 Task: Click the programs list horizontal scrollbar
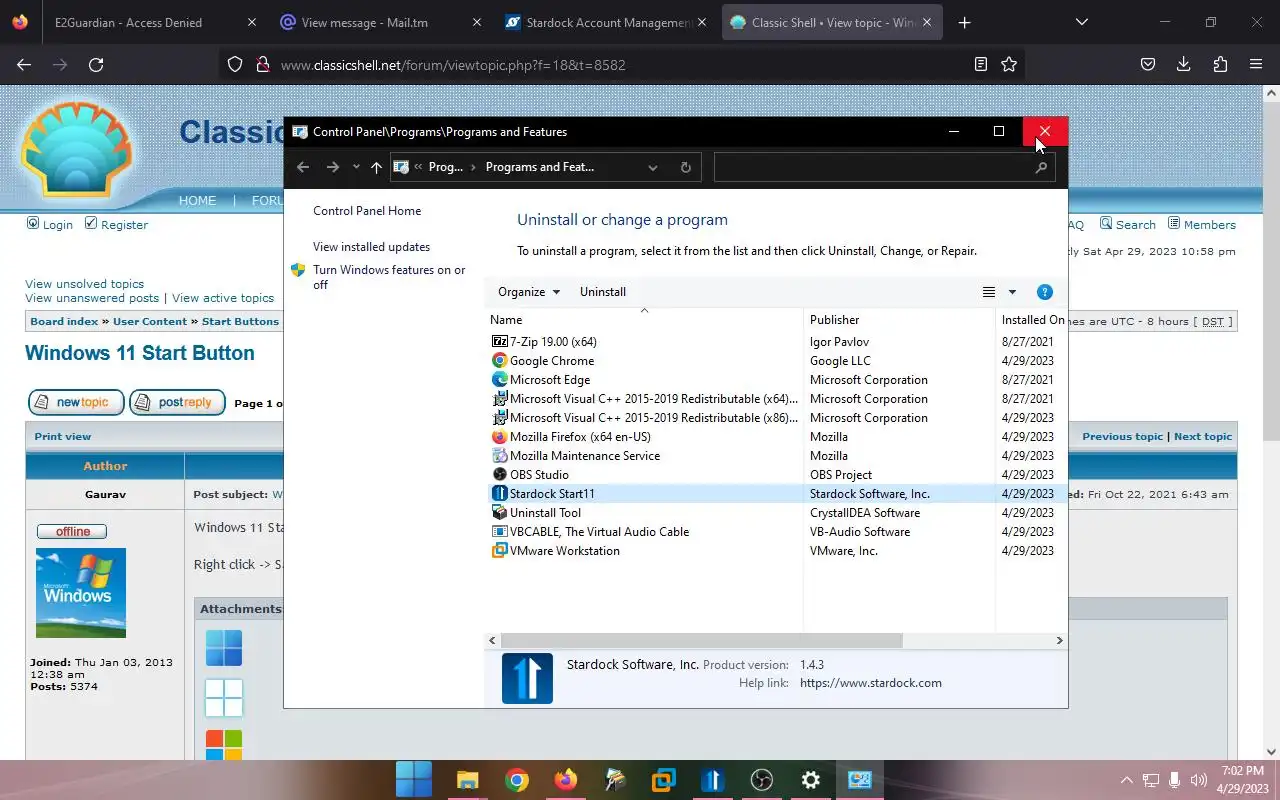point(701,640)
